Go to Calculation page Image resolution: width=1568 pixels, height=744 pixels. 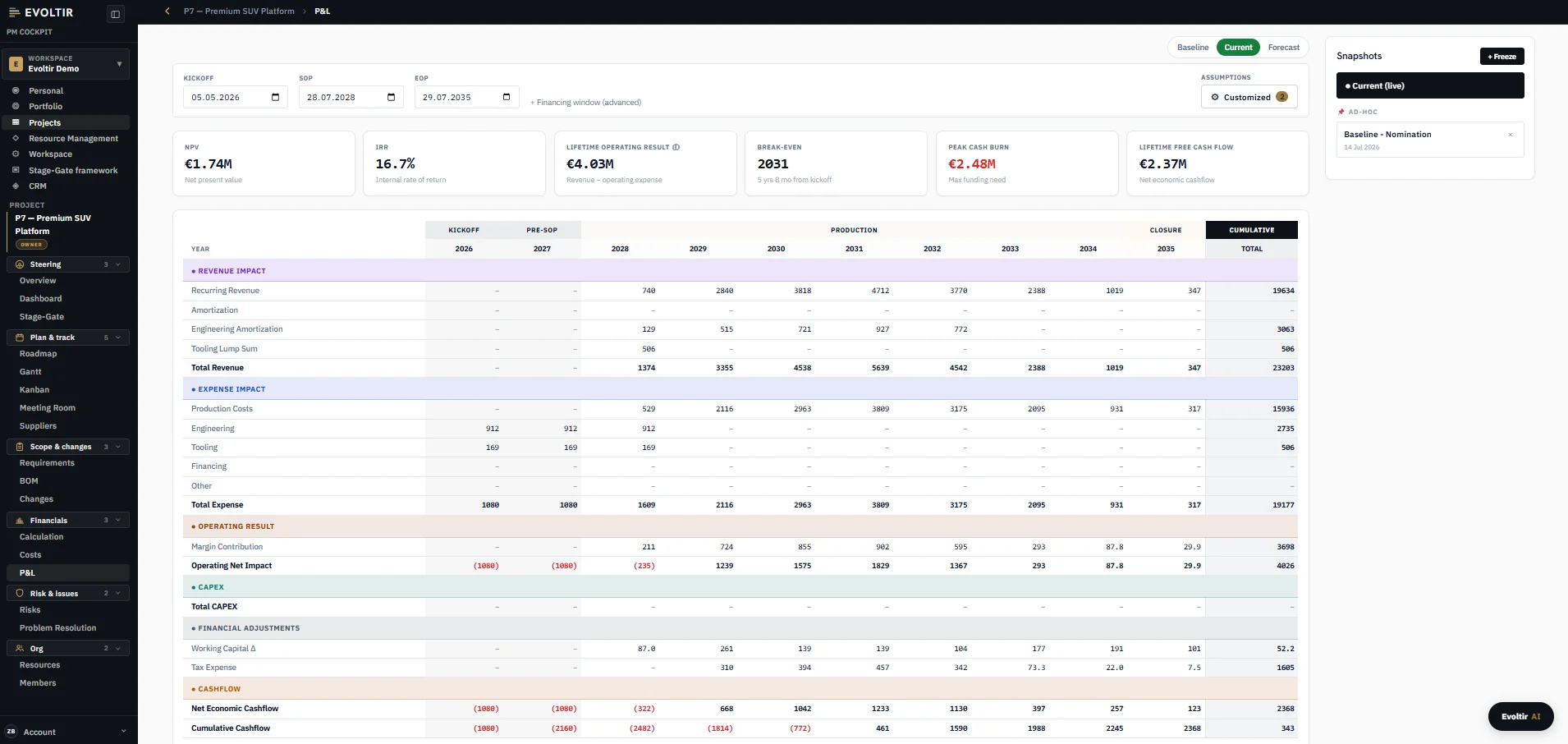click(x=42, y=537)
